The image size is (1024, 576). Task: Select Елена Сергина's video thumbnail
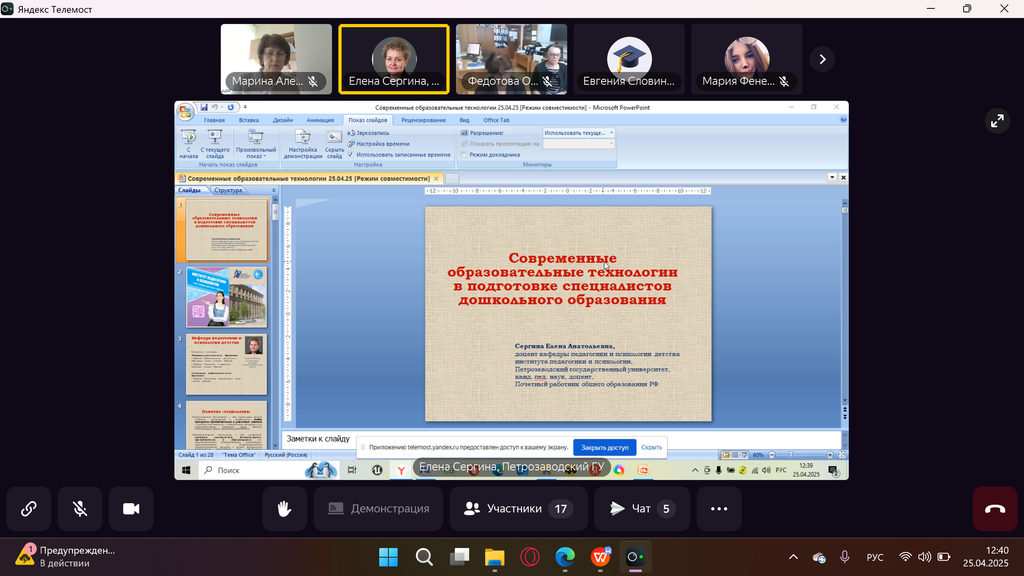pyautogui.click(x=394, y=59)
